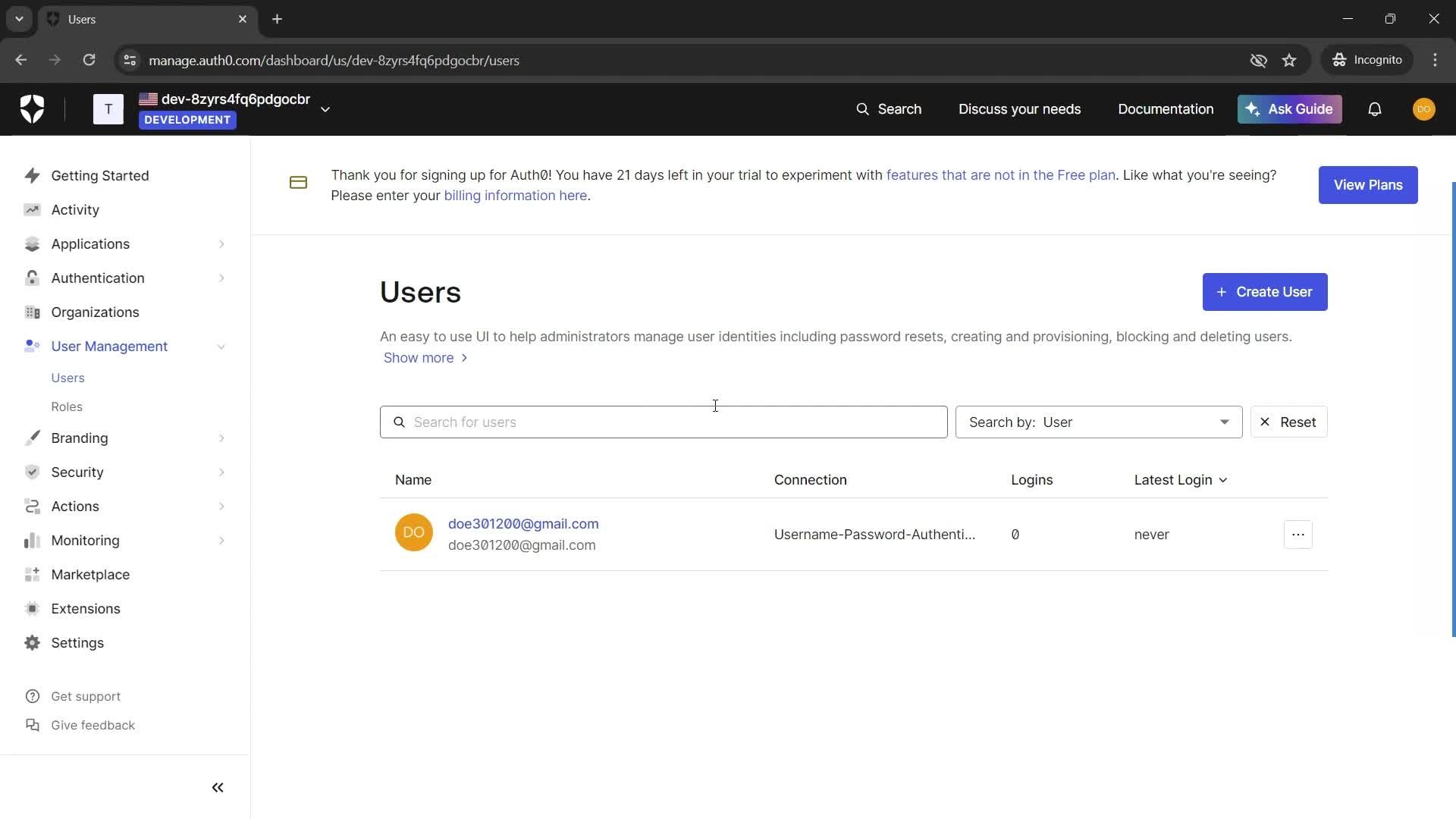Bookmark this page with the star icon
Screen dimensions: 1456x819
pos(1289,60)
